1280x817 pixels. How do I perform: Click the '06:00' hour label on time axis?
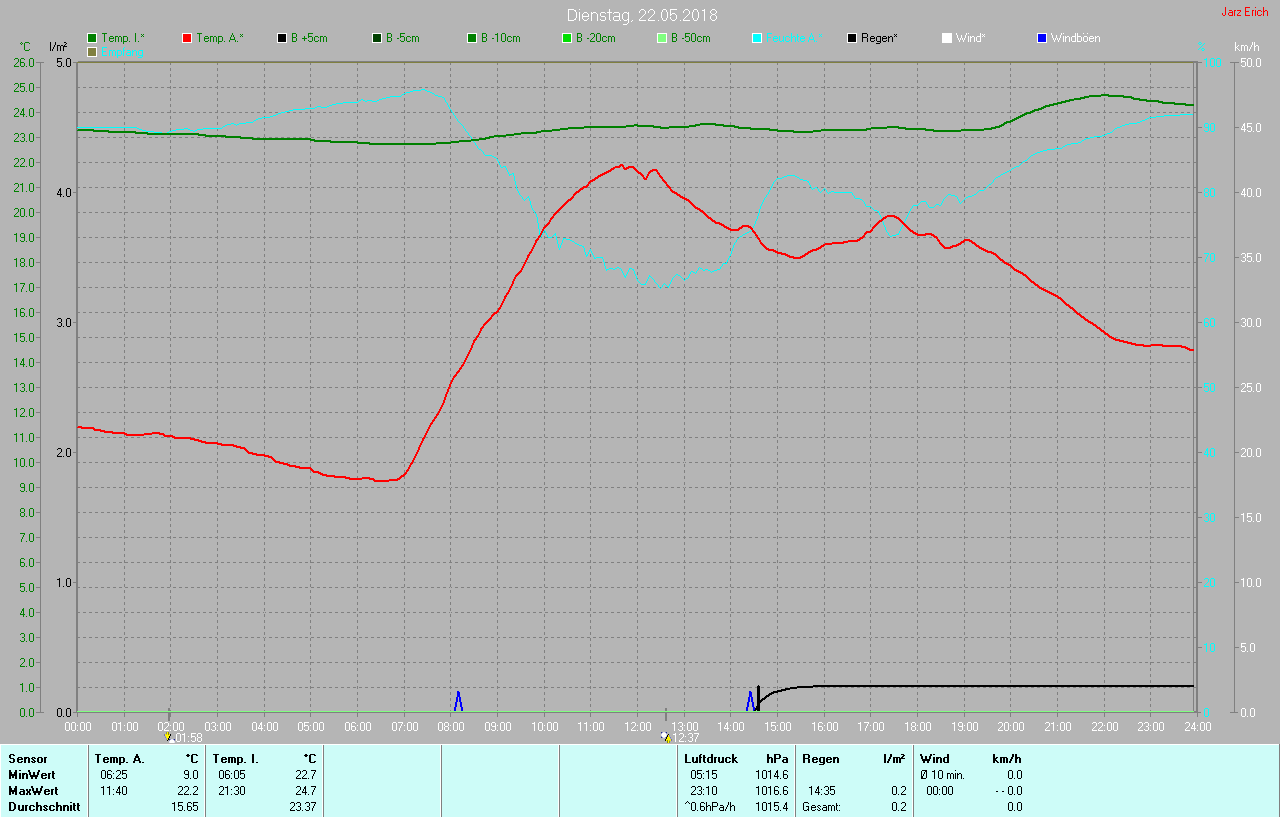358,726
